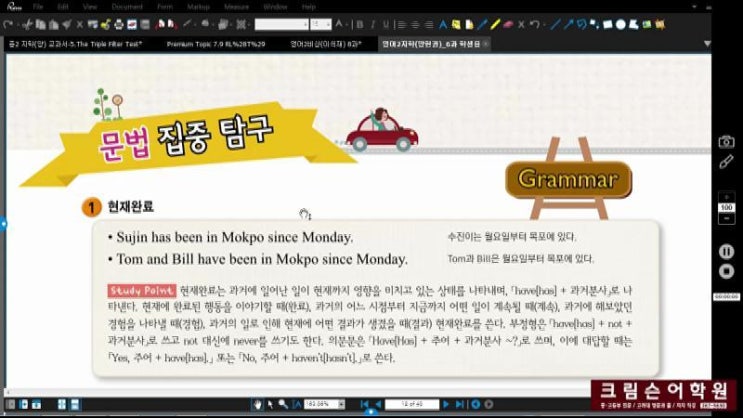The width and height of the screenshot is (743, 418).
Task: Go to the previous page
Action: 378,404
